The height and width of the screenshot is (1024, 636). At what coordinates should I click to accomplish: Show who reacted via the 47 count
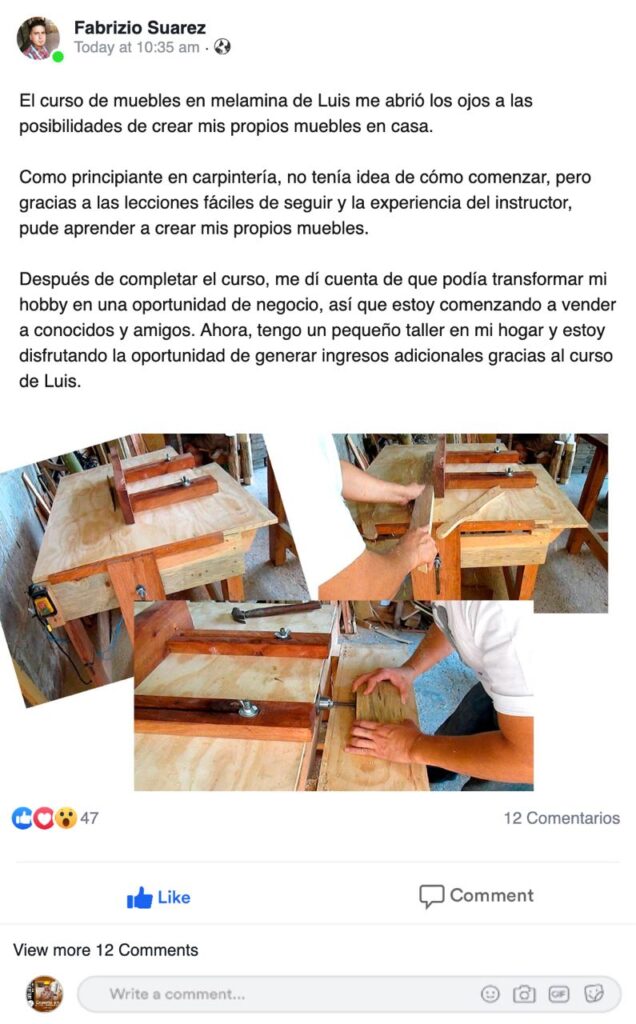(x=89, y=818)
